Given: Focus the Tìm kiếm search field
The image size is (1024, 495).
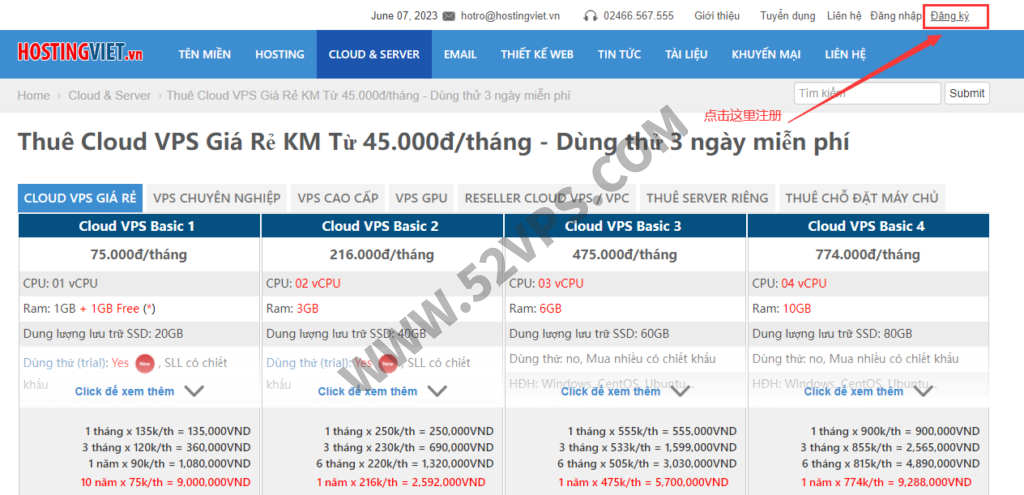Looking at the screenshot, I should 867,93.
